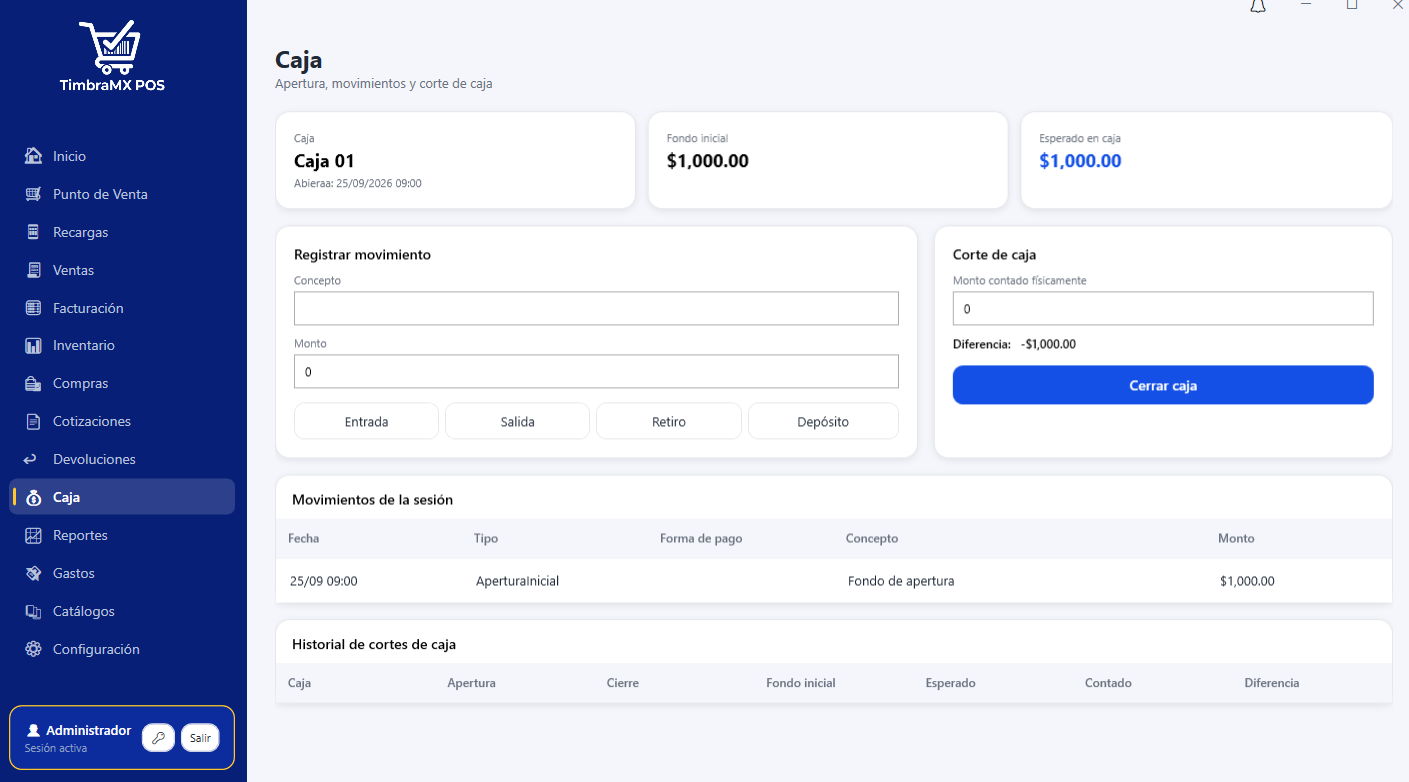Select Configuración in the sidebar

(x=122, y=649)
